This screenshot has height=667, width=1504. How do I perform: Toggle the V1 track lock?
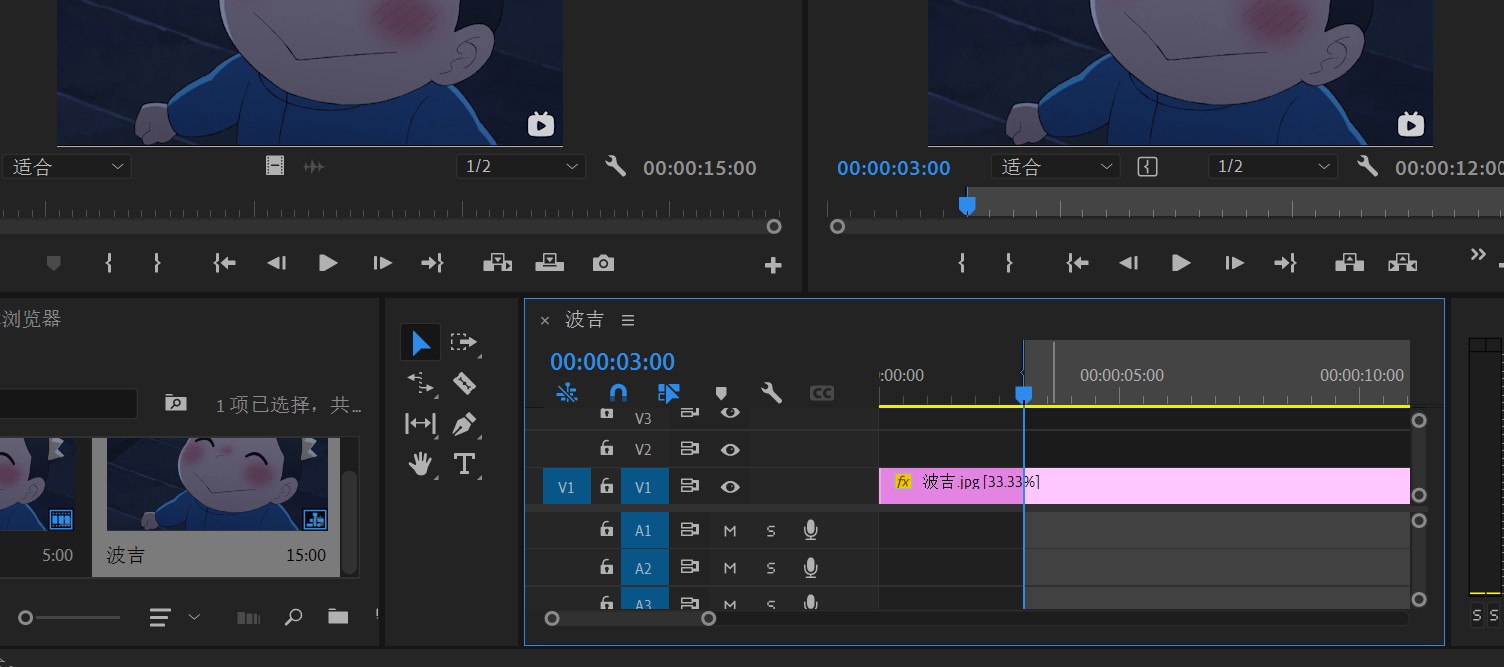606,486
